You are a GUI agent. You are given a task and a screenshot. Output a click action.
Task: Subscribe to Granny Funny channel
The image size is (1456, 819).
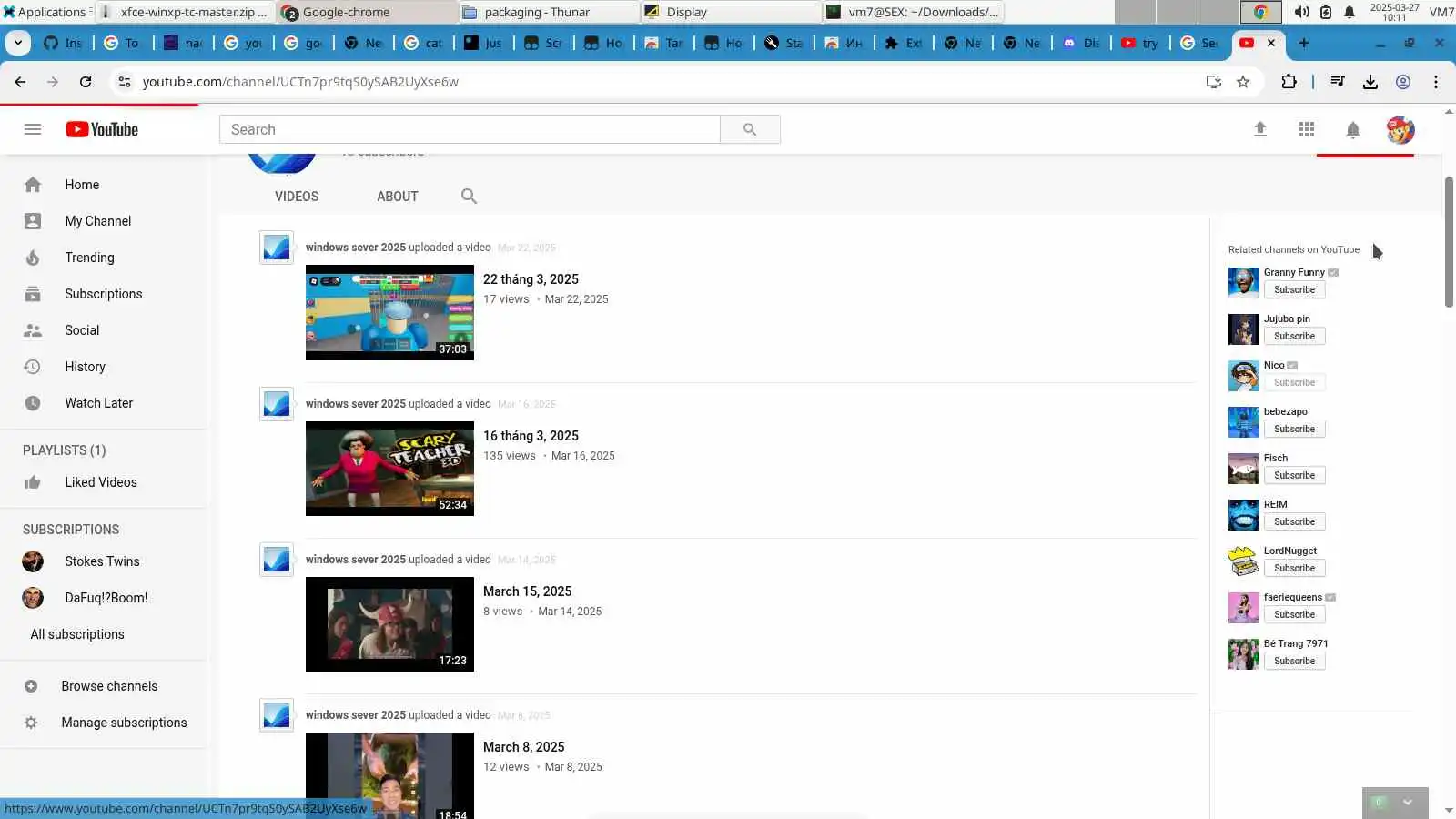1294,289
